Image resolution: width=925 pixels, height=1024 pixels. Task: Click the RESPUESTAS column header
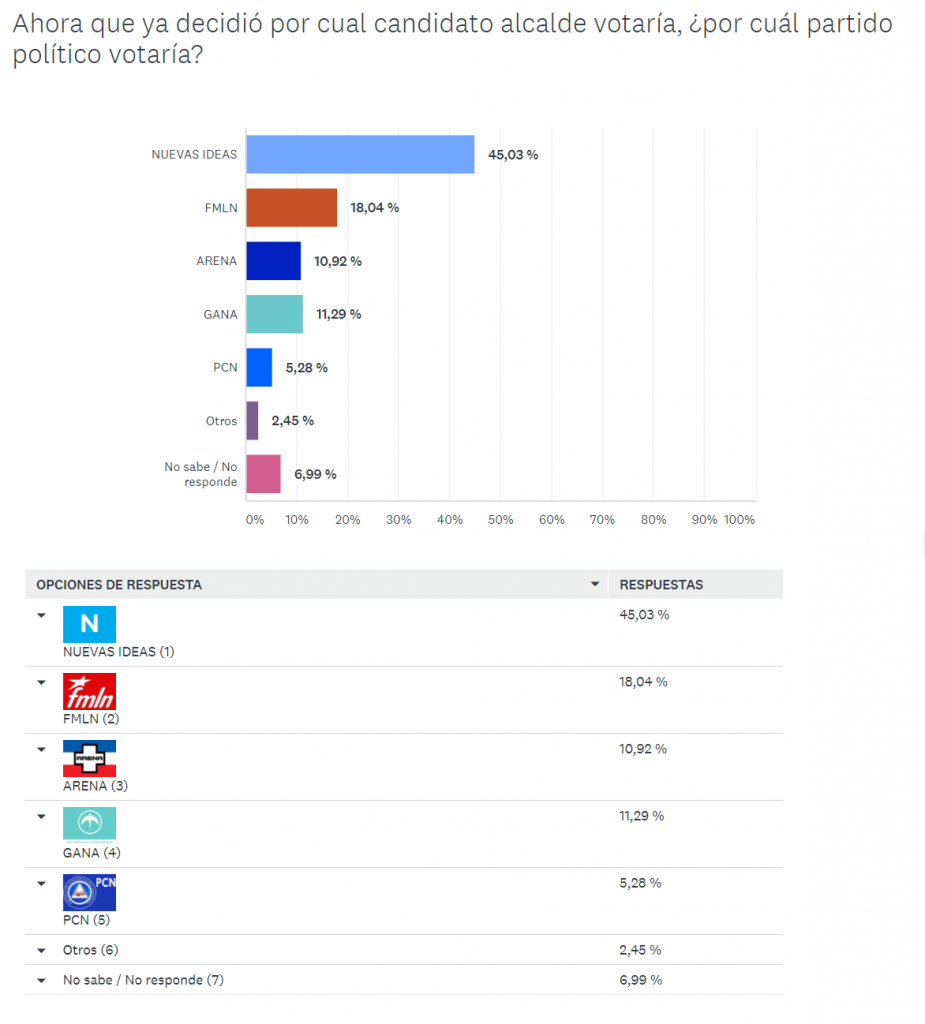[661, 584]
